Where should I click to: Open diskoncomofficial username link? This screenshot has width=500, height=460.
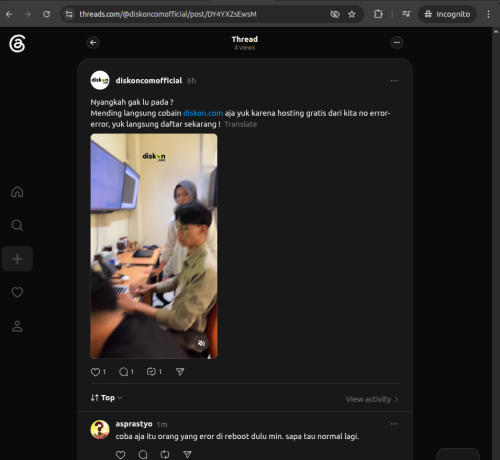point(149,81)
